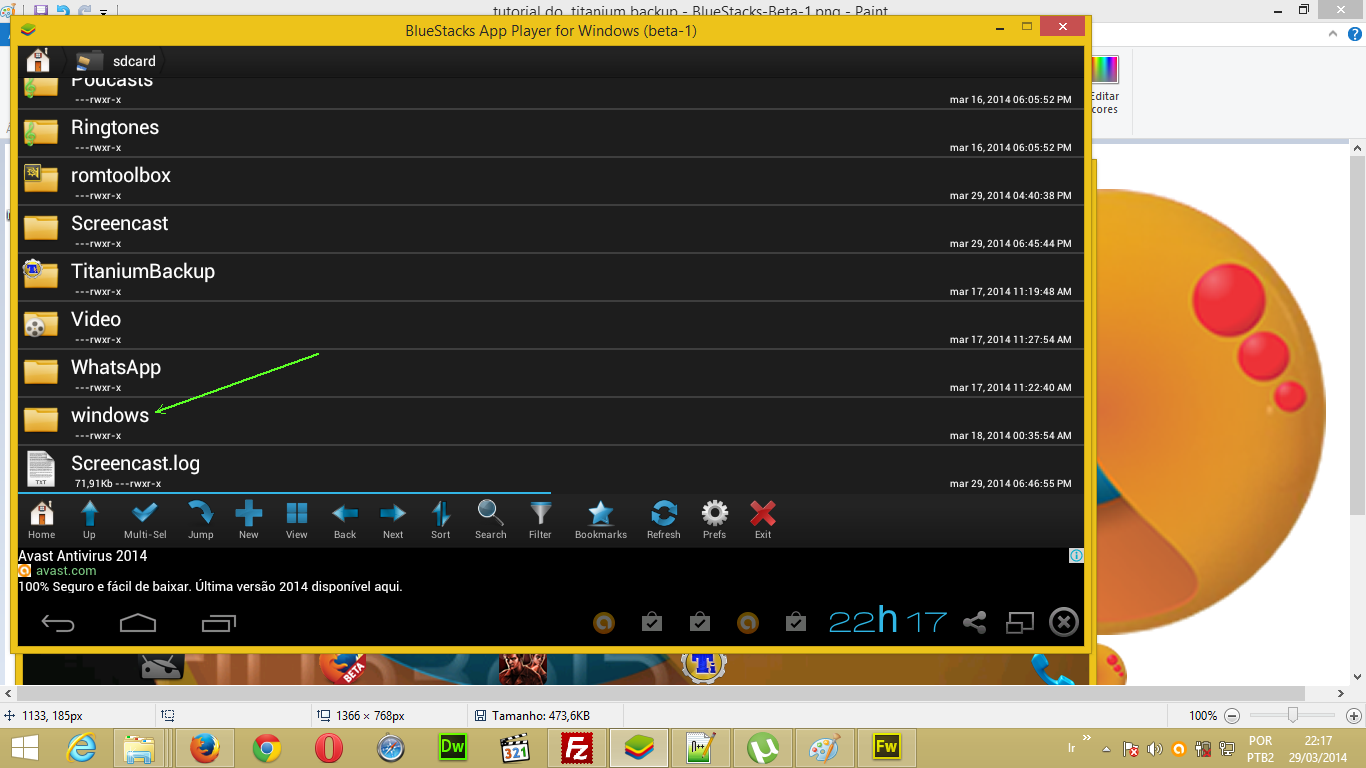Viewport: 1366px width, 768px height.
Task: Click date 'mar 18, 2014 00:35:54 AM'
Action: 1010,436
